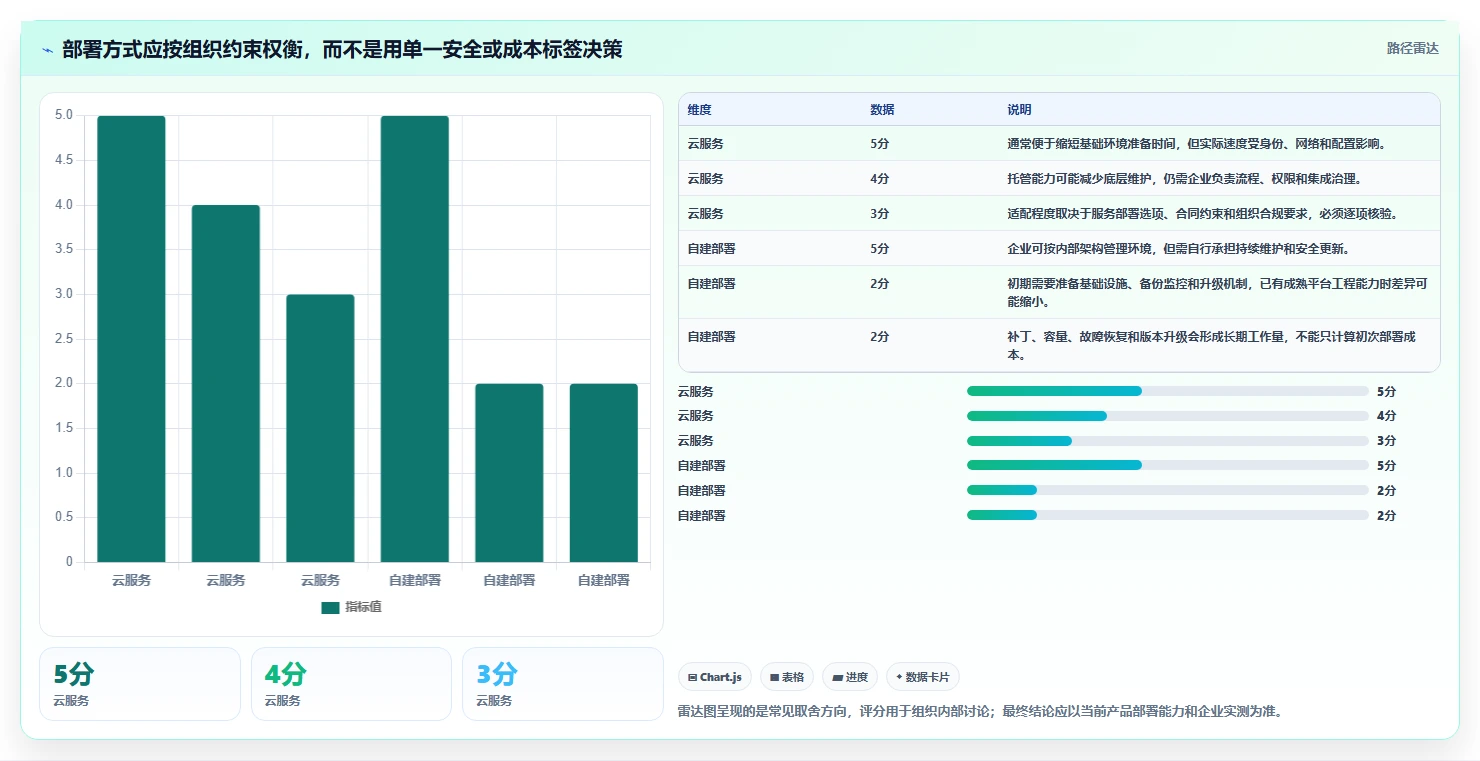Click the 指标值 legend label
1480x761 pixels.
(x=363, y=607)
